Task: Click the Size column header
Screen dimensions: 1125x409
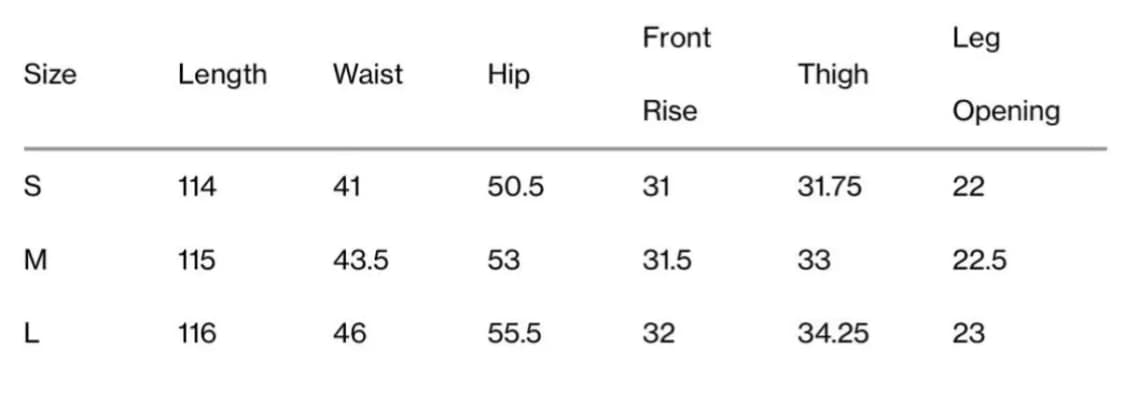Action: (x=50, y=74)
